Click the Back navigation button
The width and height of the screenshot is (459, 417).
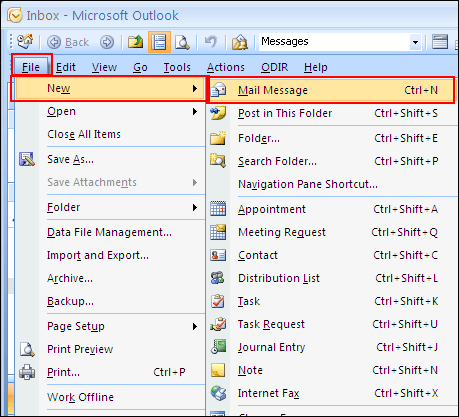coord(68,42)
